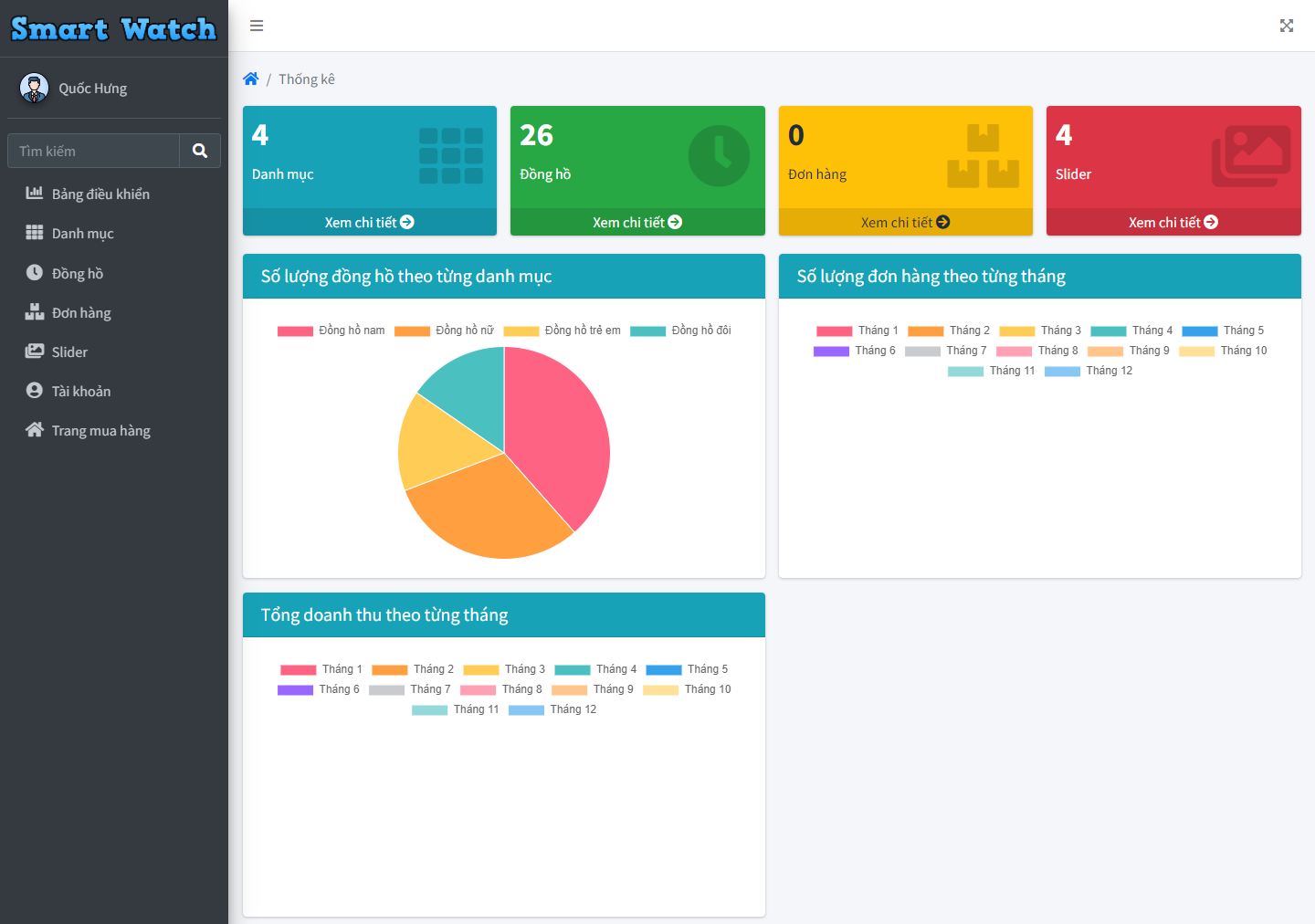This screenshot has width=1315, height=924.
Task: Click the fullscreen expand icon
Action: 1286,26
